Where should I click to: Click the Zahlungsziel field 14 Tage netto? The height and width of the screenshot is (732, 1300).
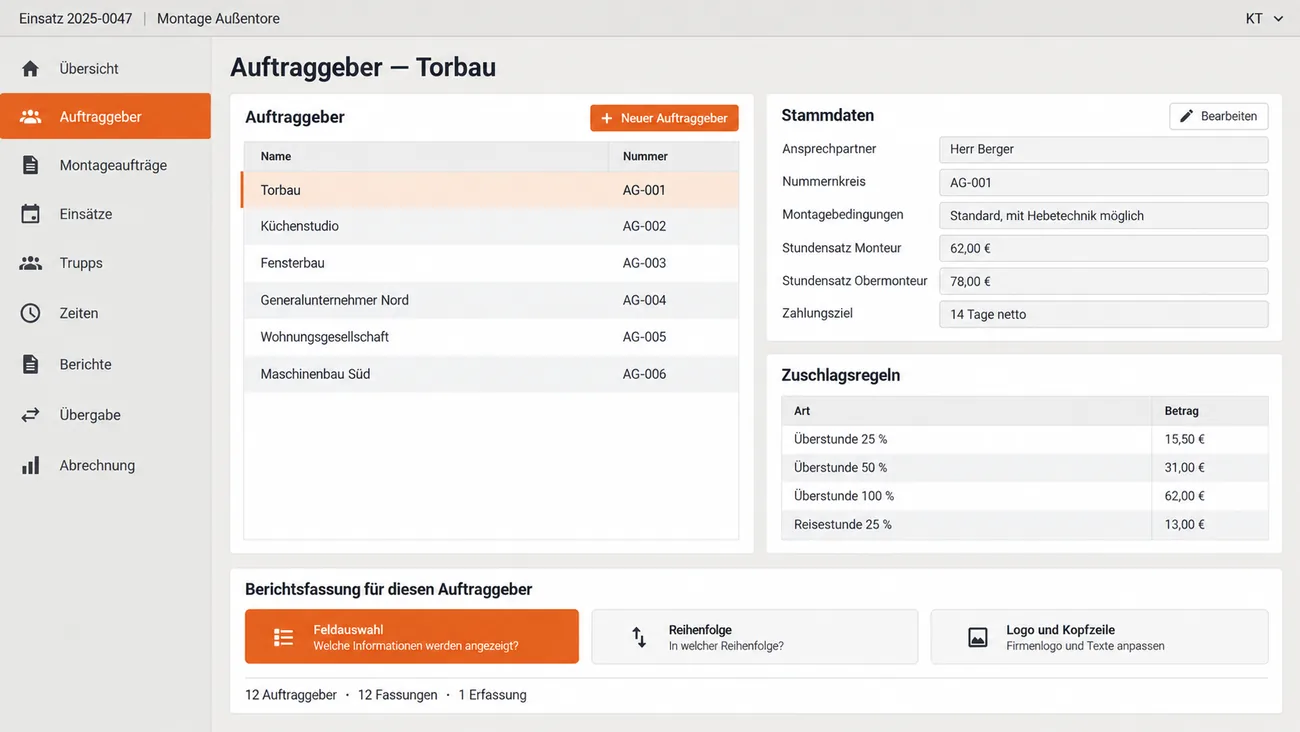pos(1104,314)
